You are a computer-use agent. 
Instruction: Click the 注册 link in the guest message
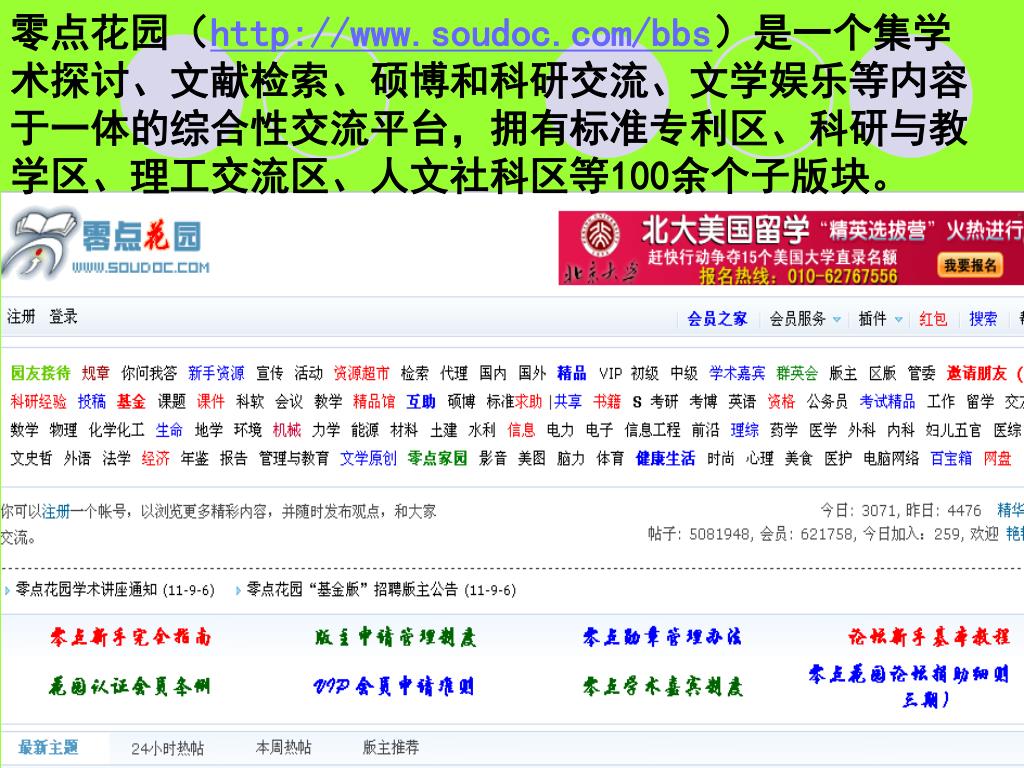coord(56,511)
